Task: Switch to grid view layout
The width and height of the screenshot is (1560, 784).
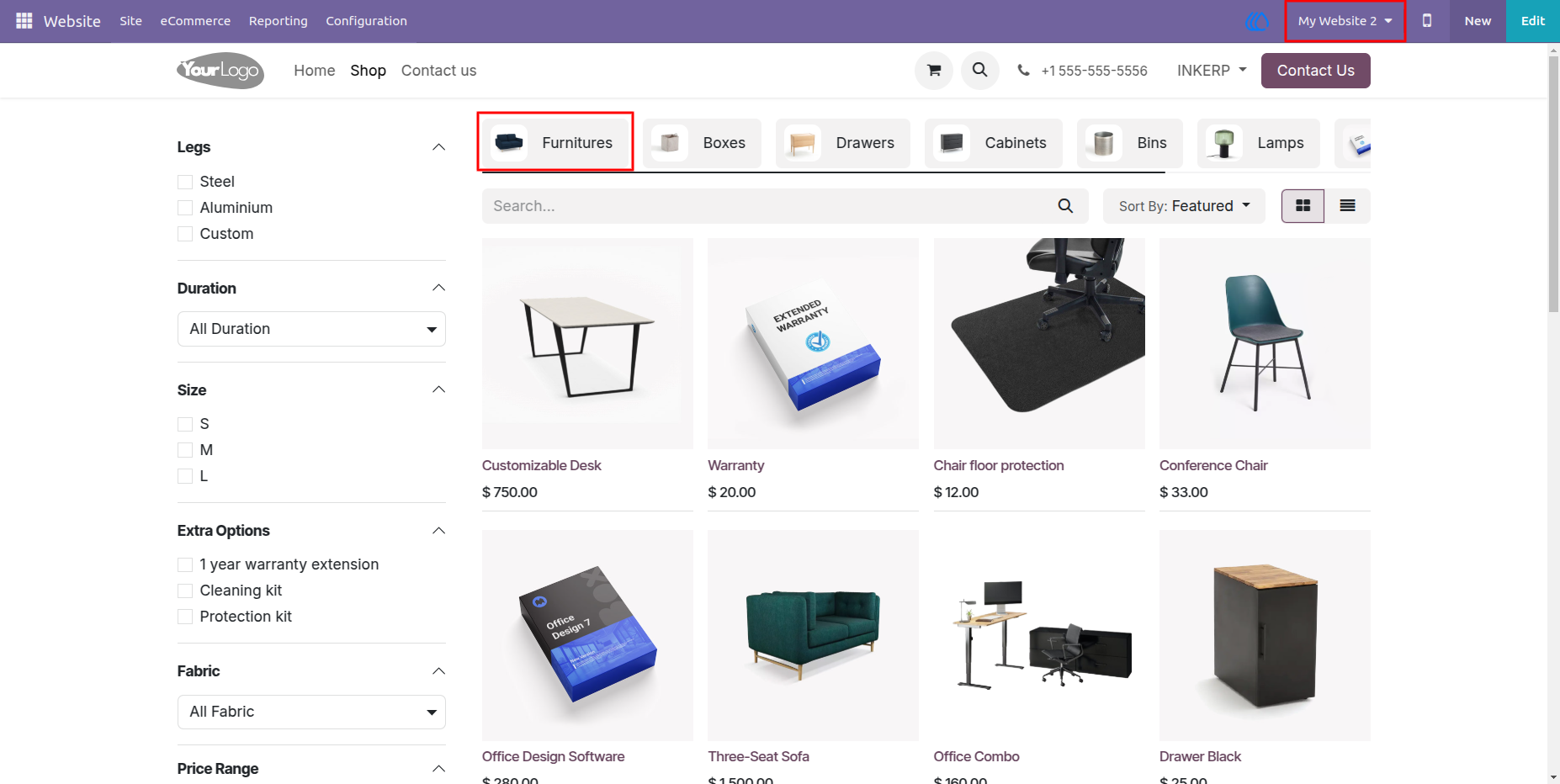Action: 1303,206
